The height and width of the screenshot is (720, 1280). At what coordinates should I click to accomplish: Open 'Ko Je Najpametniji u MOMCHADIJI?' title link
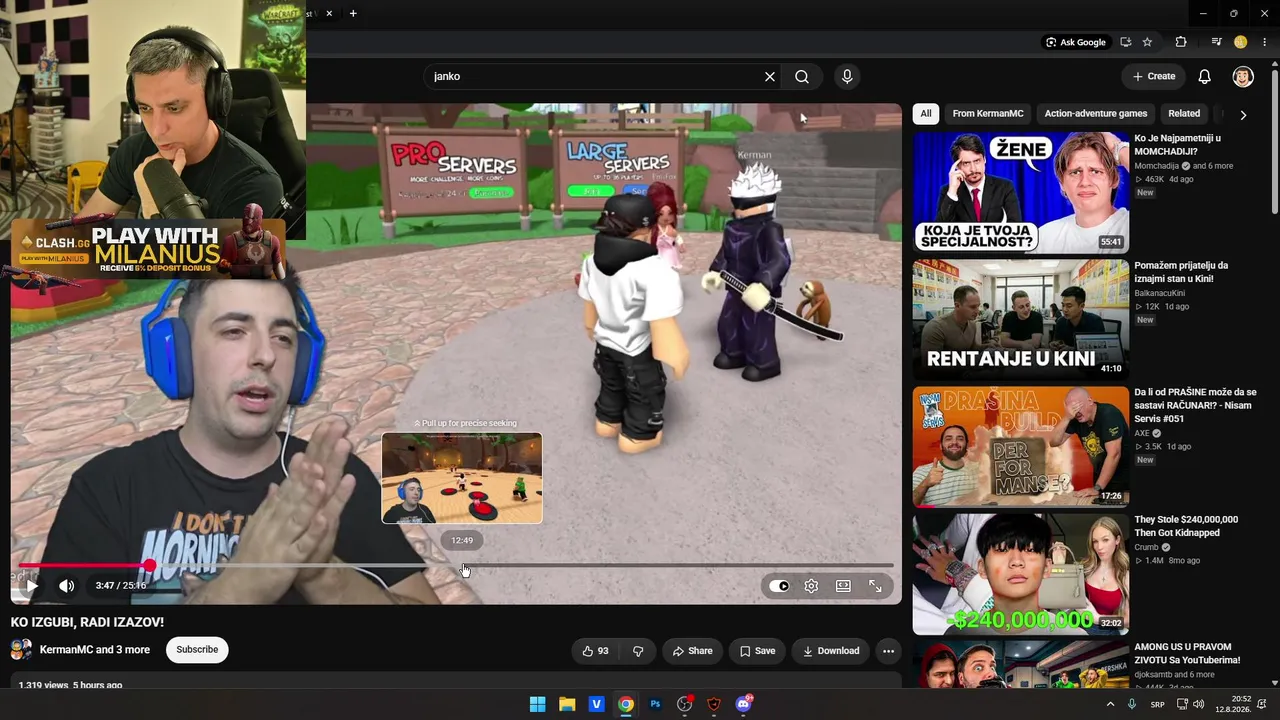pos(1178,145)
